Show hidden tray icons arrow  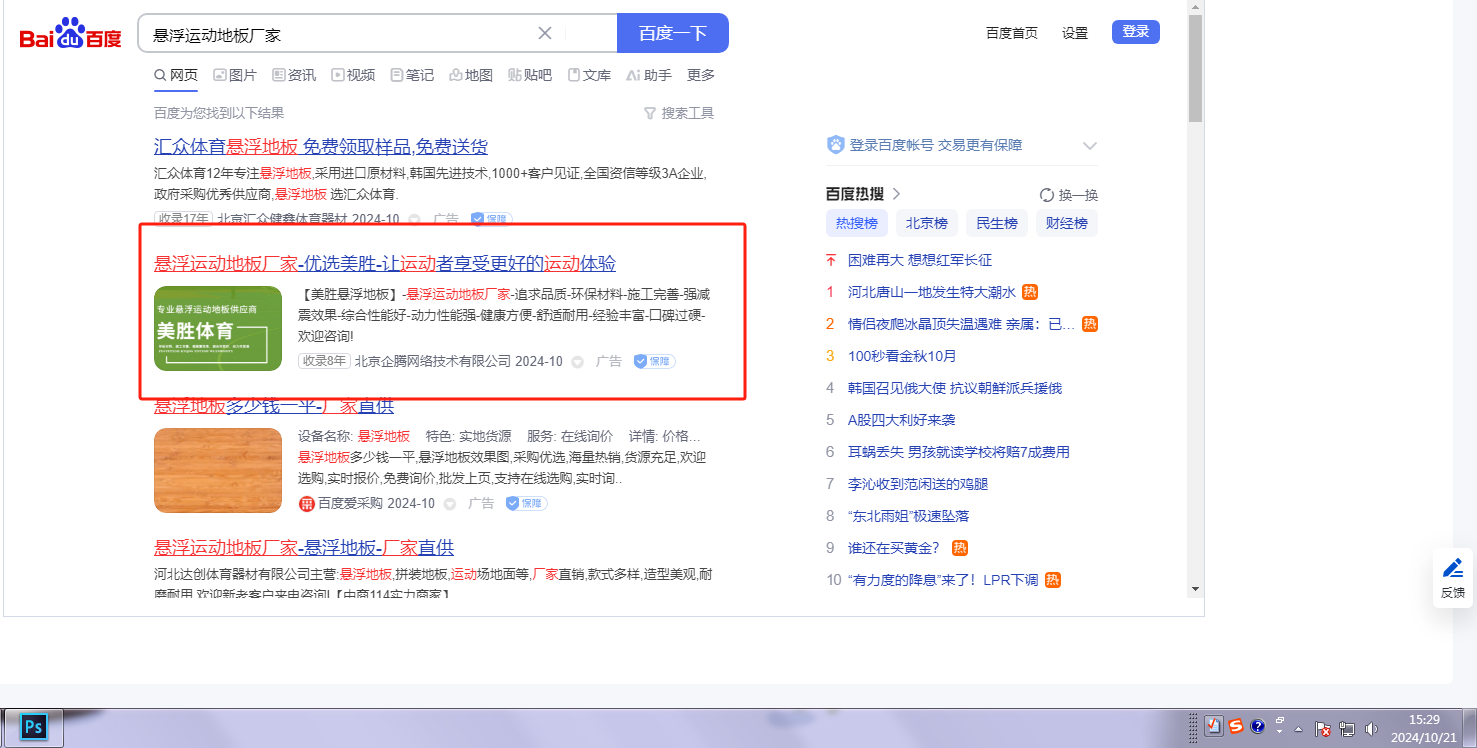(x=1298, y=728)
